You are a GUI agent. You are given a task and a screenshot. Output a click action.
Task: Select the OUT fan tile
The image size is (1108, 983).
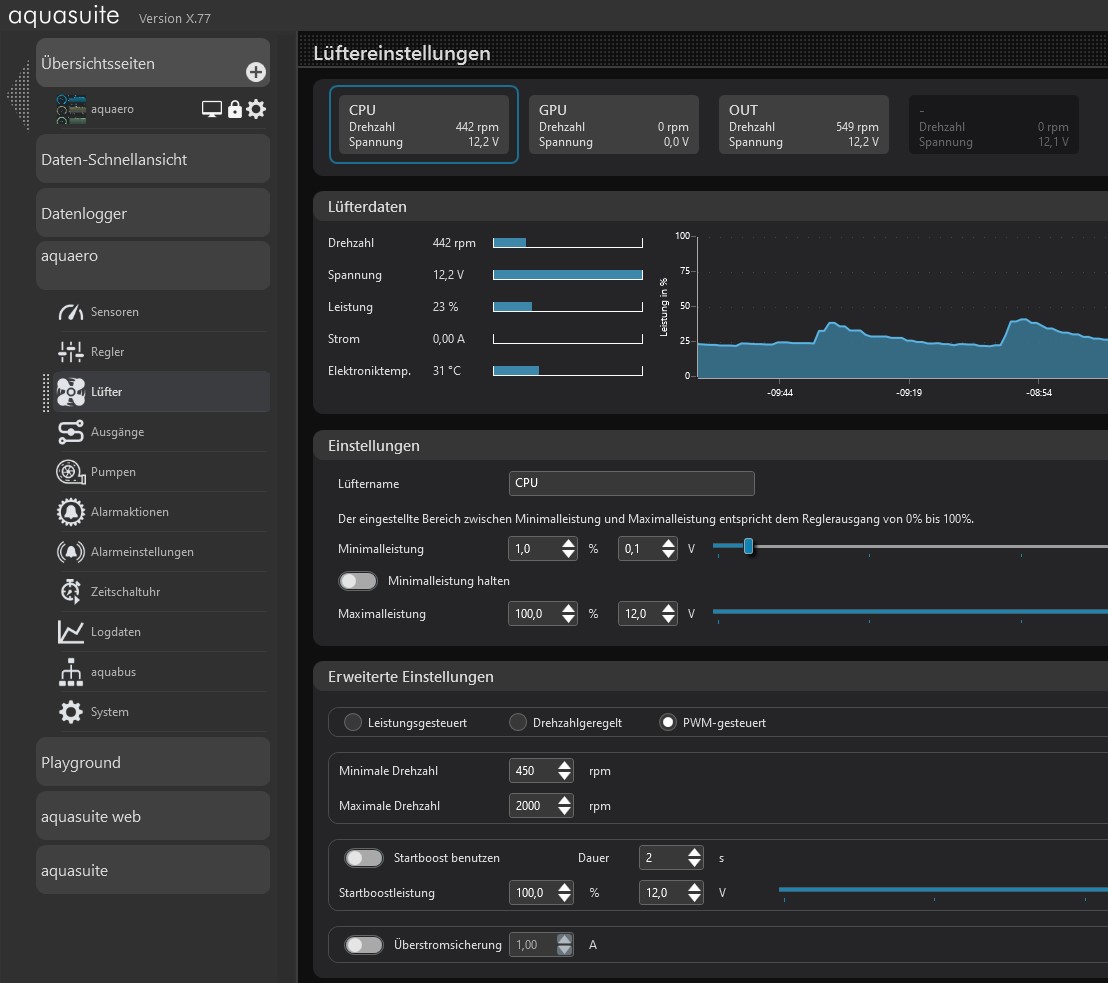tap(803, 125)
